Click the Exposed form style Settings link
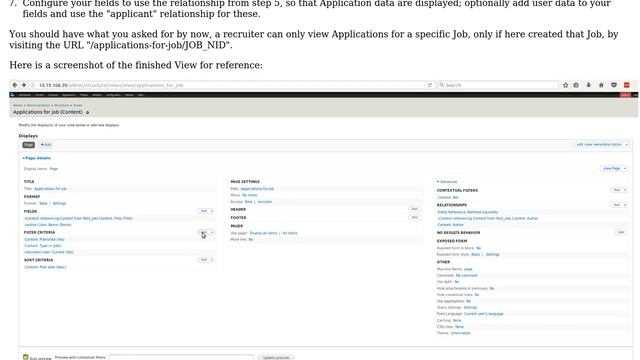The height and width of the screenshot is (360, 640). coord(492,254)
